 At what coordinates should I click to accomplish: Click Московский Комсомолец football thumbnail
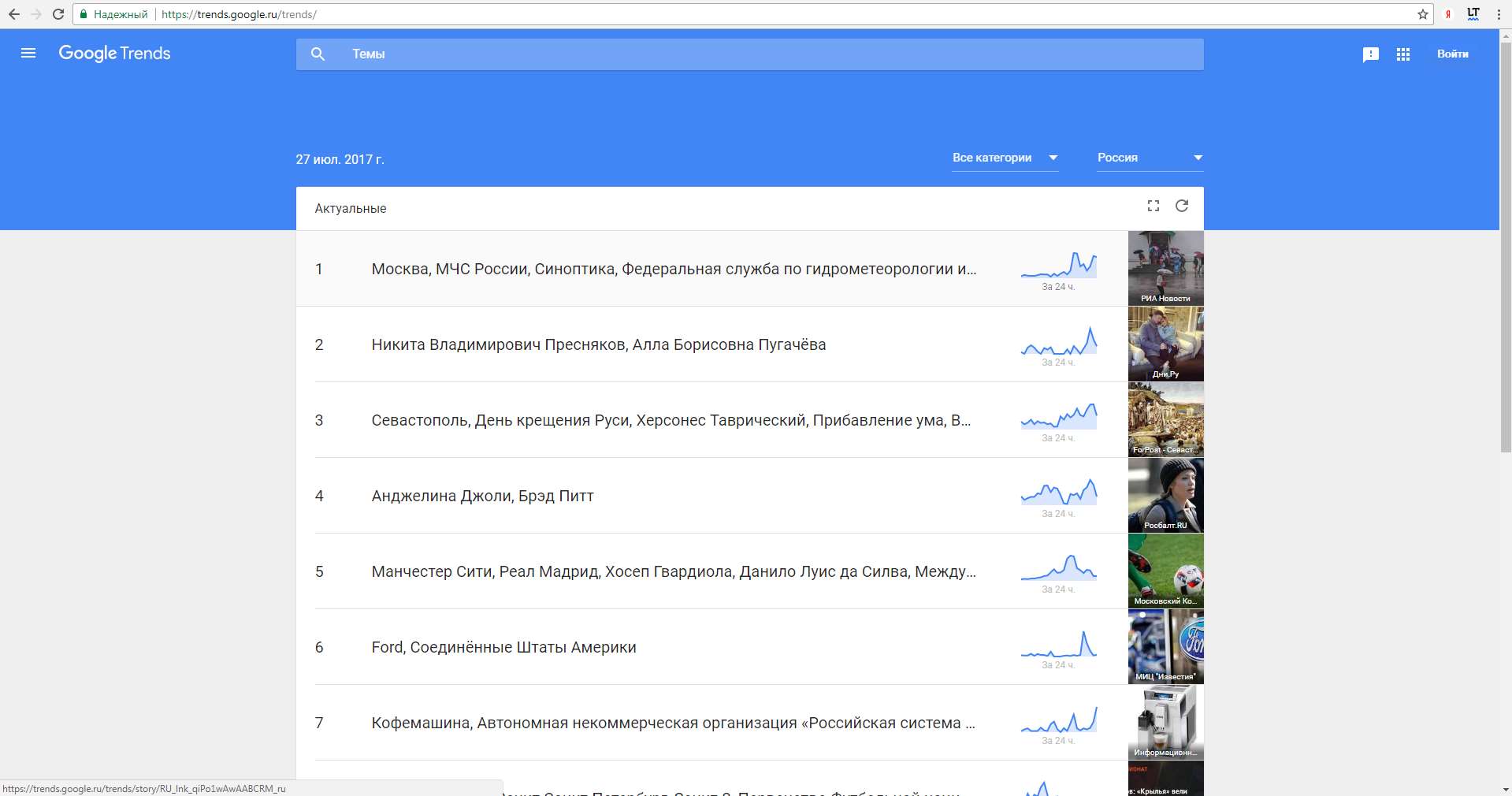tap(1165, 571)
